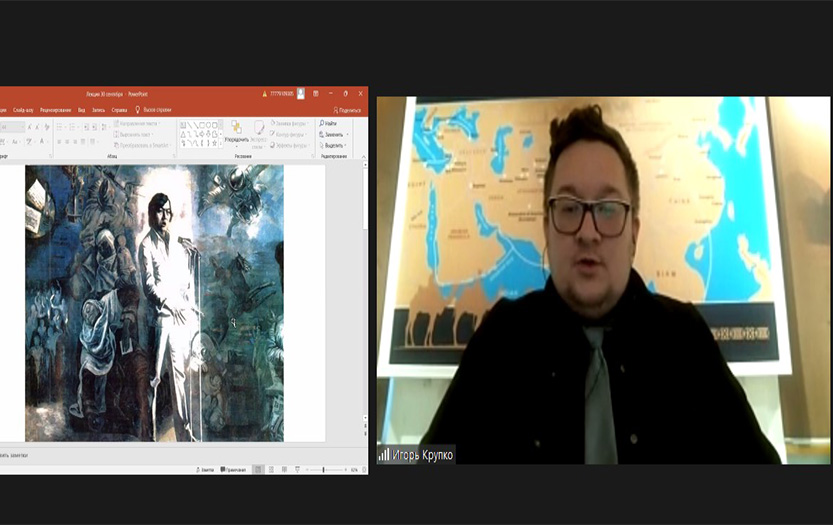Open Примечания comments pane from status bar
This screenshot has height=525, width=833.
pos(235,469)
